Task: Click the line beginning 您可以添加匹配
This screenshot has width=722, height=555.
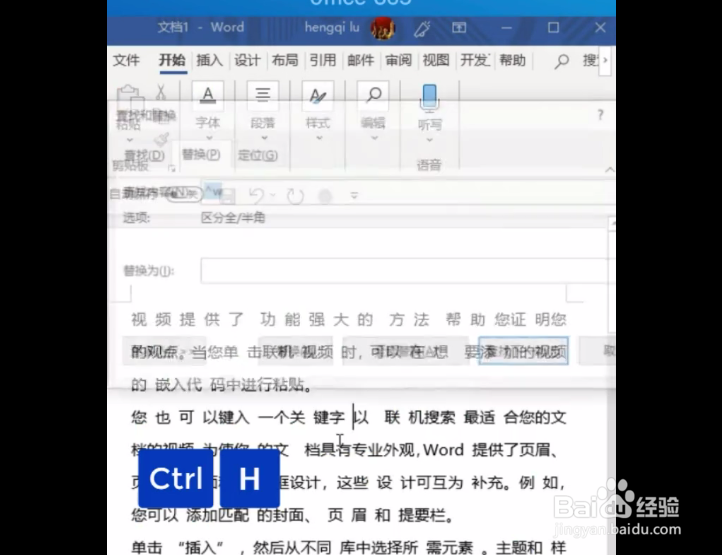Action: pyautogui.click(x=293, y=515)
